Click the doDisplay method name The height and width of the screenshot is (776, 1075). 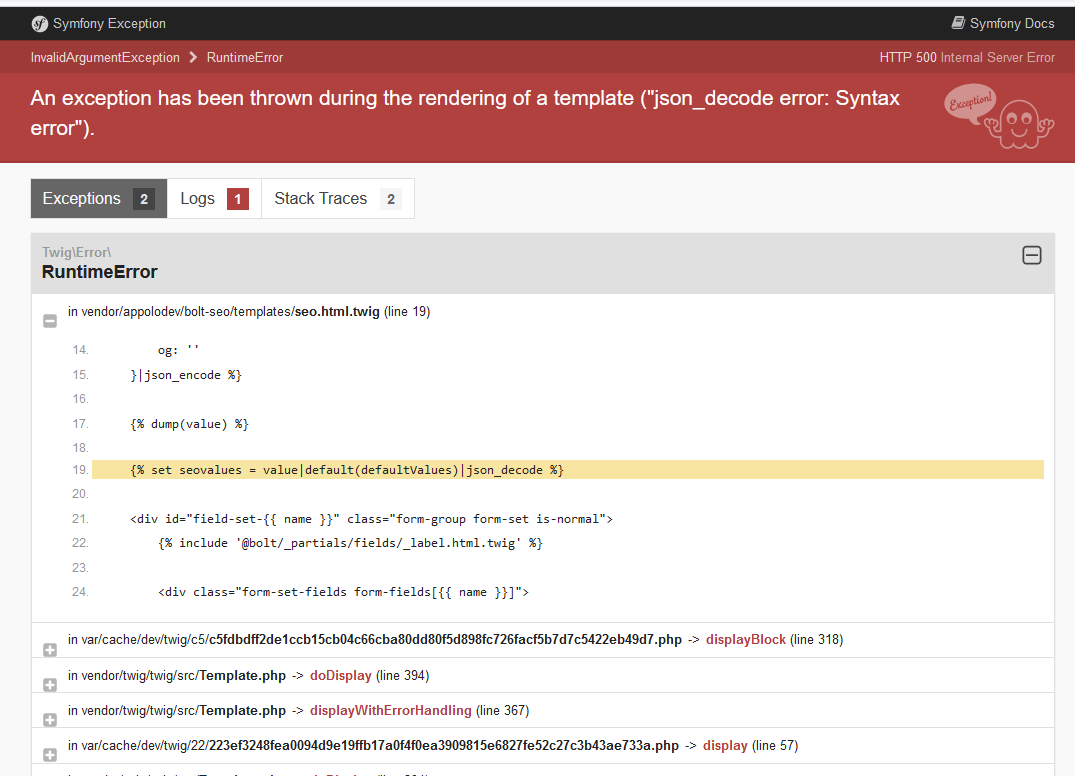341,676
